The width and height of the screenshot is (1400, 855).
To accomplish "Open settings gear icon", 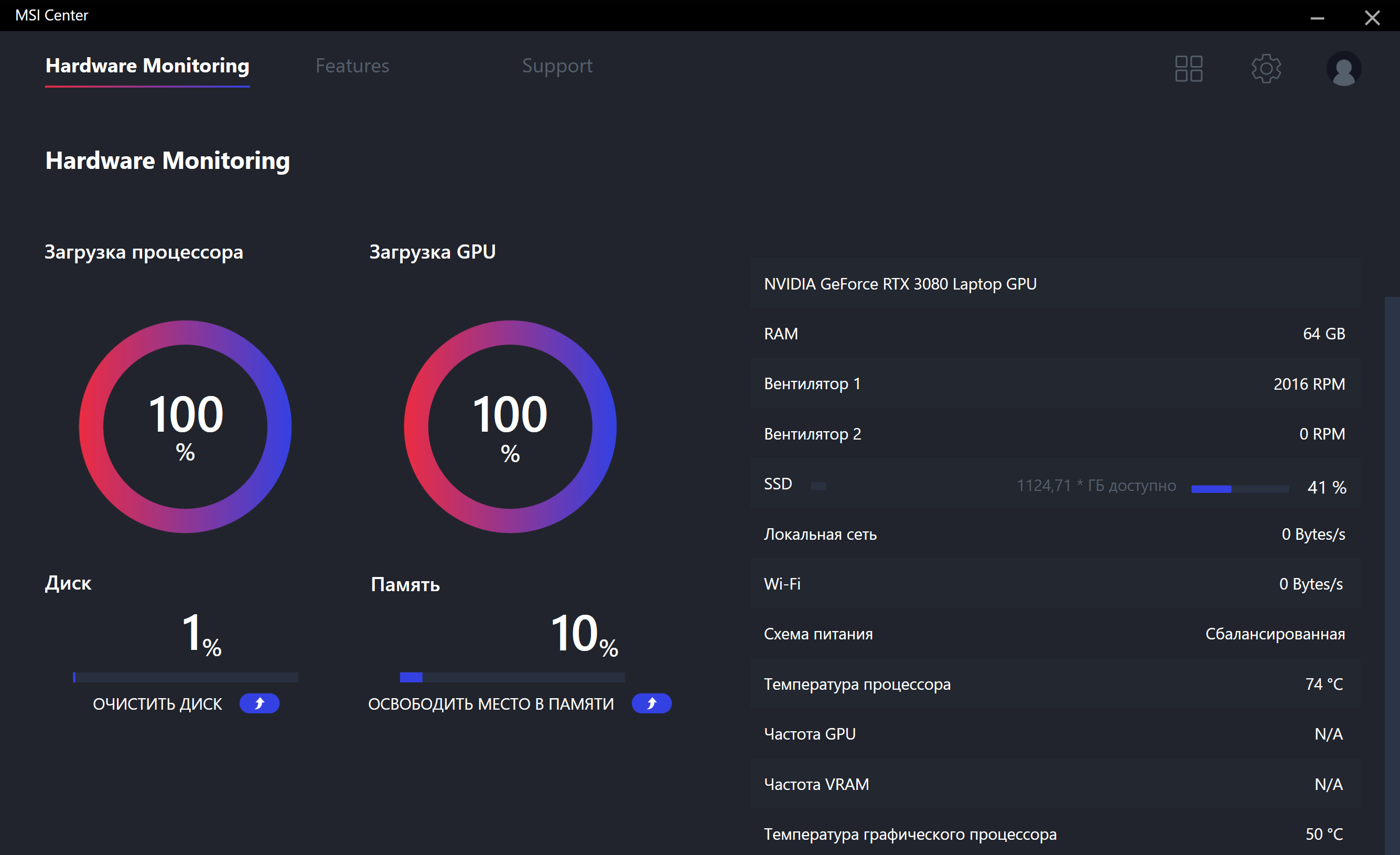I will [x=1266, y=69].
